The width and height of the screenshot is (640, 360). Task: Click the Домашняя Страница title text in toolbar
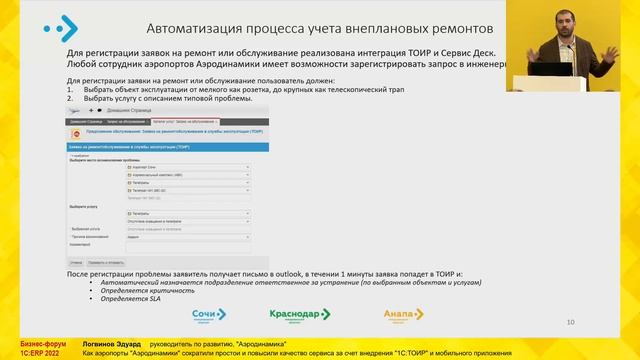pyautogui.click(x=129, y=110)
